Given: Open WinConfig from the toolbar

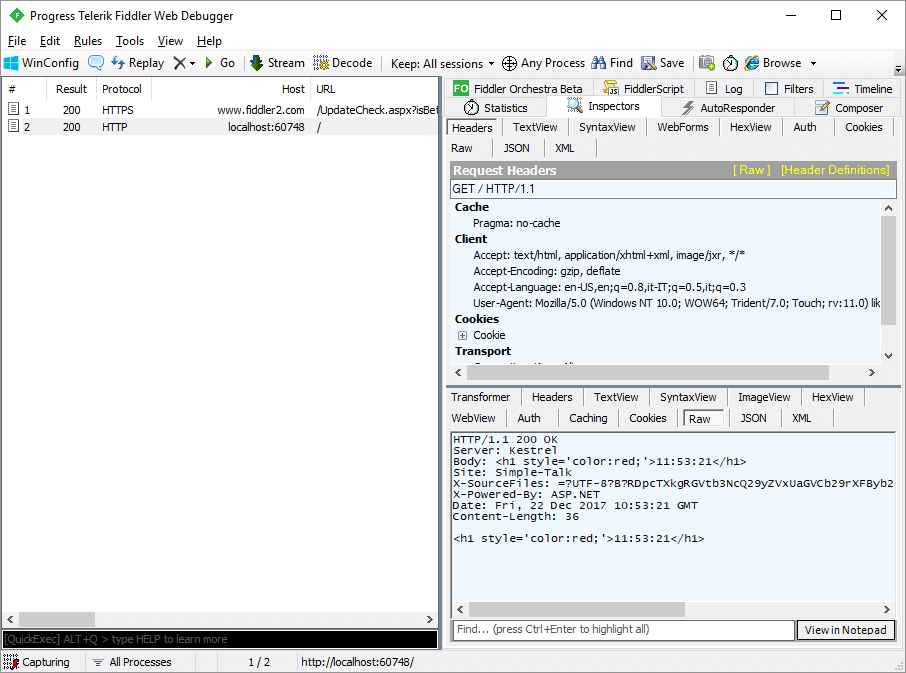Looking at the screenshot, I should 41,63.
